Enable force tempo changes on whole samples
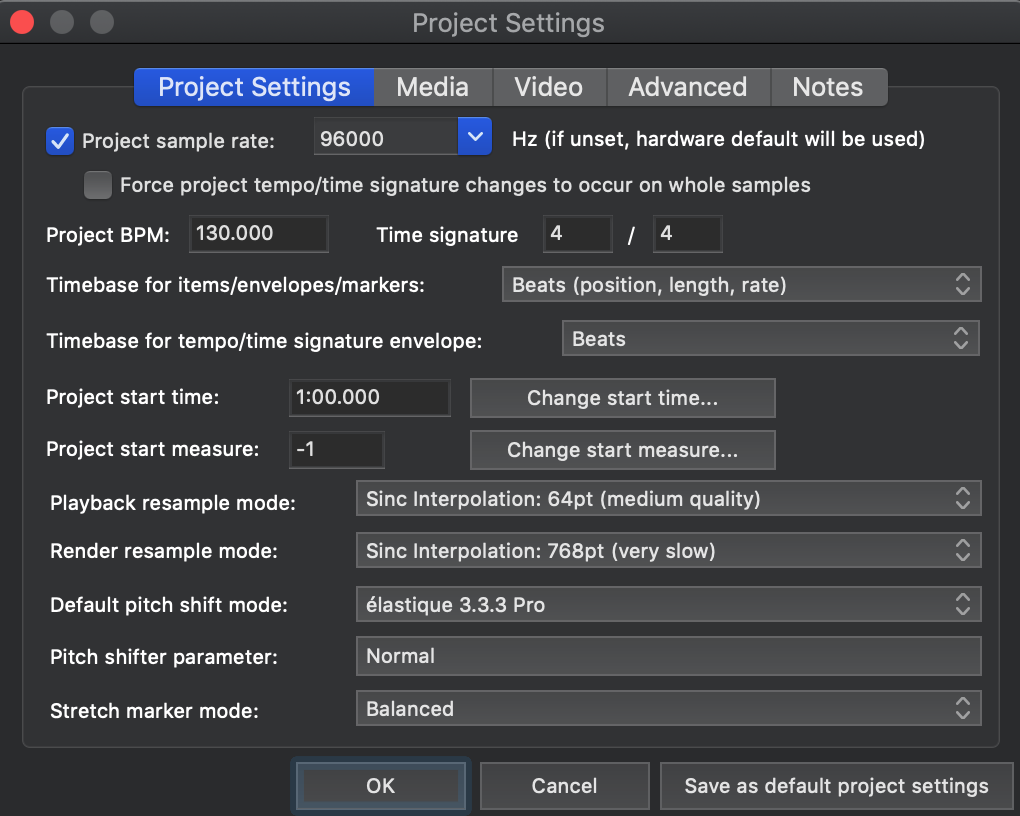 [x=98, y=185]
